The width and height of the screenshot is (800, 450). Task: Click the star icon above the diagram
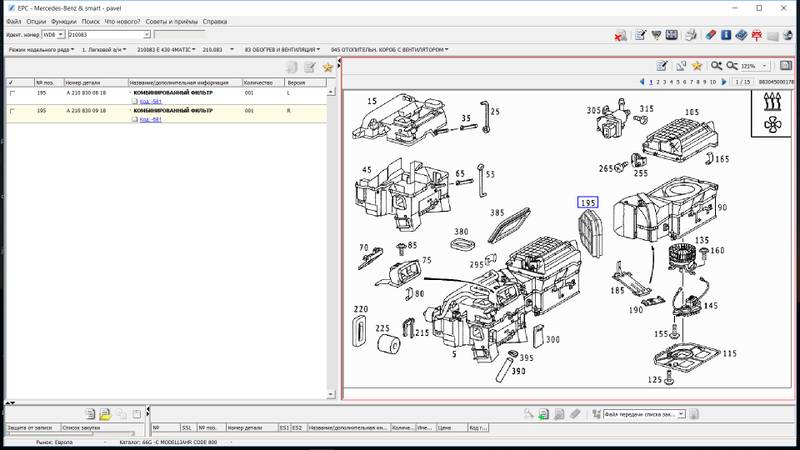pos(696,66)
